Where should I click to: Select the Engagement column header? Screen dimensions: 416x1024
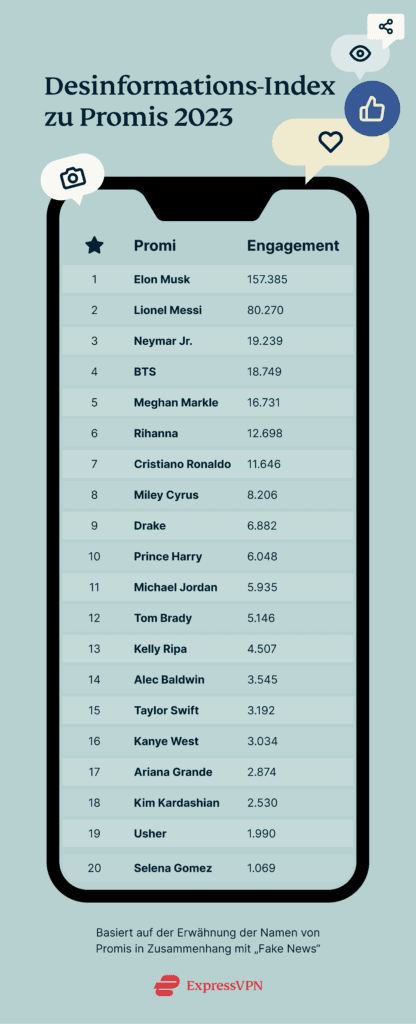click(293, 246)
